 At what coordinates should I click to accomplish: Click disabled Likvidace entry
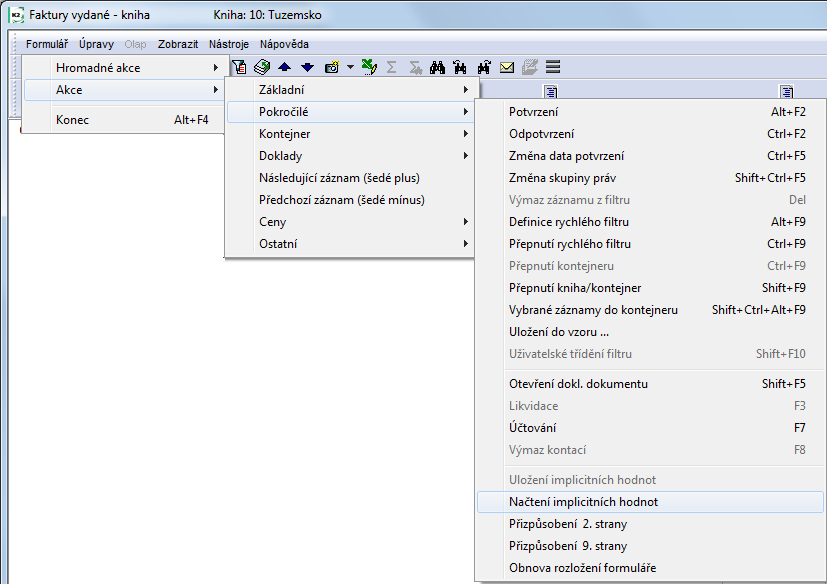tap(650, 406)
